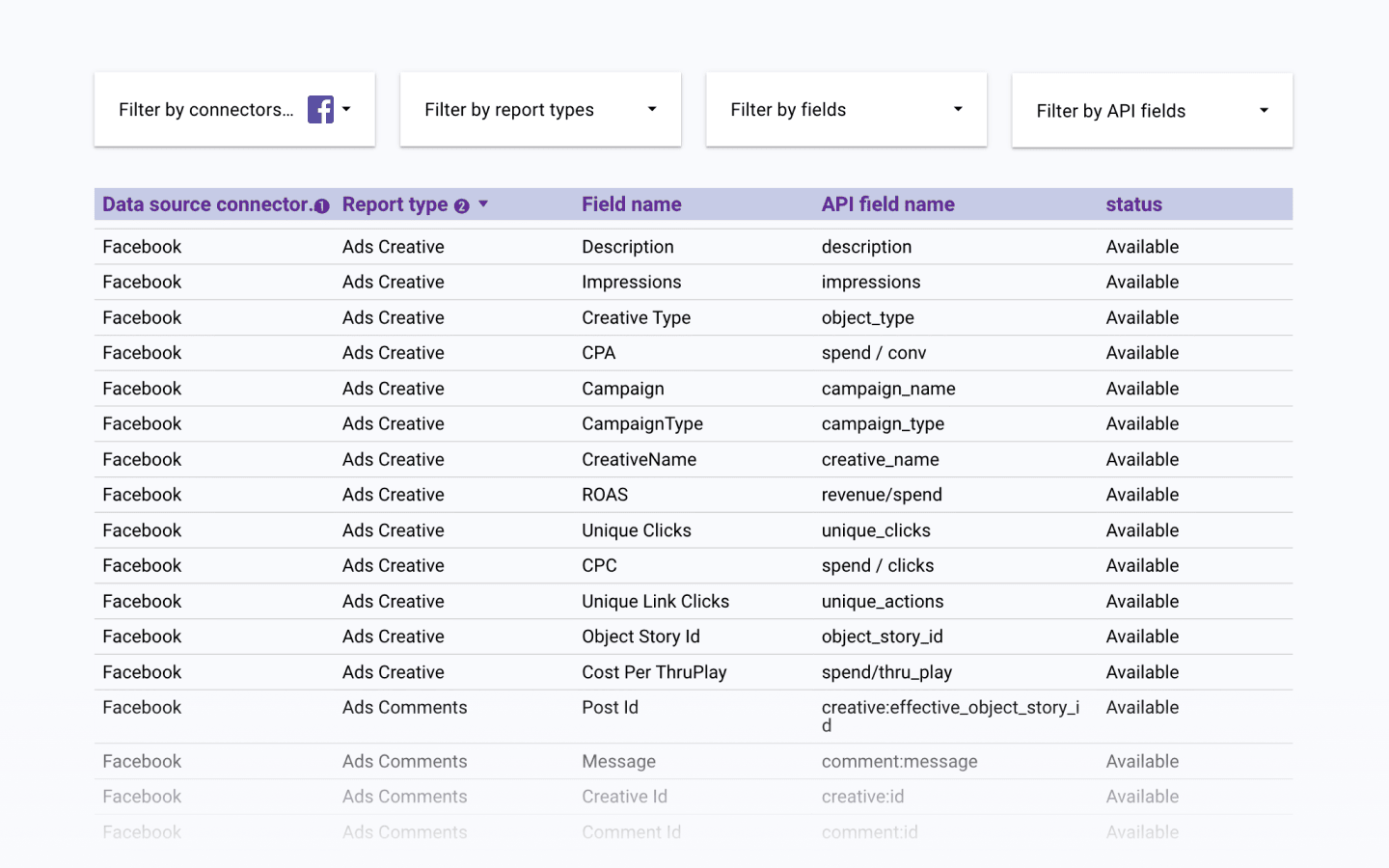Click the Facebook connector icon in the filter
The image size is (1389, 868).
(319, 109)
